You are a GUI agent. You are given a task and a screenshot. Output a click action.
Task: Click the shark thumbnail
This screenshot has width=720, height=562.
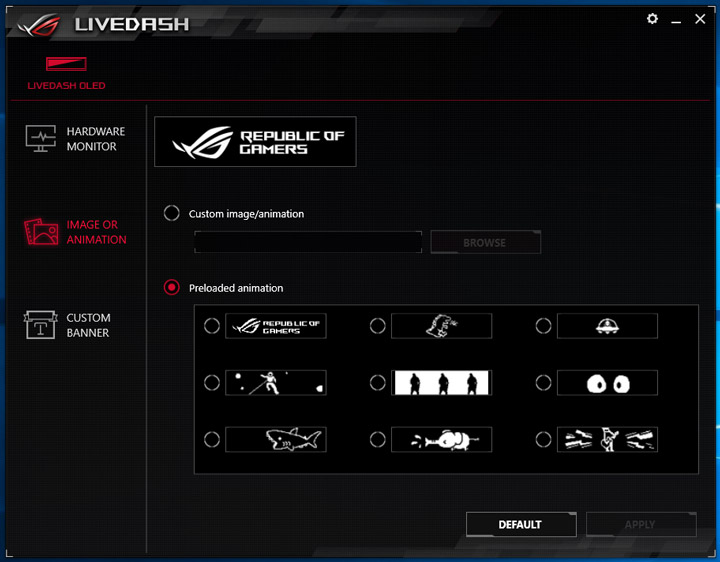[x=276, y=439]
